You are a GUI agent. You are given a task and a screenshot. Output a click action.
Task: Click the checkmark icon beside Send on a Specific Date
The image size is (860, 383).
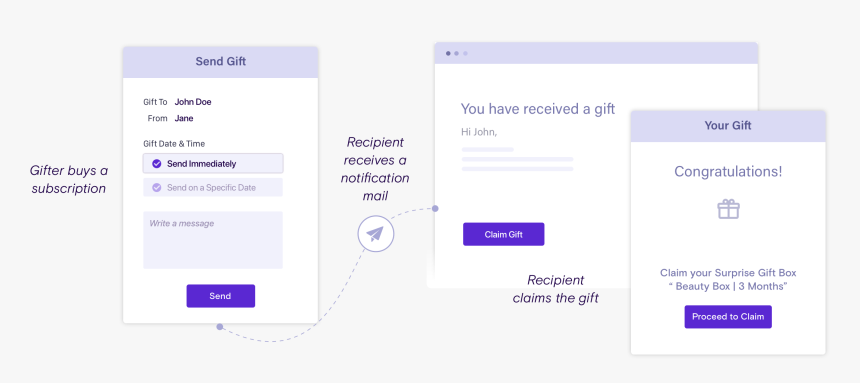[157, 188]
